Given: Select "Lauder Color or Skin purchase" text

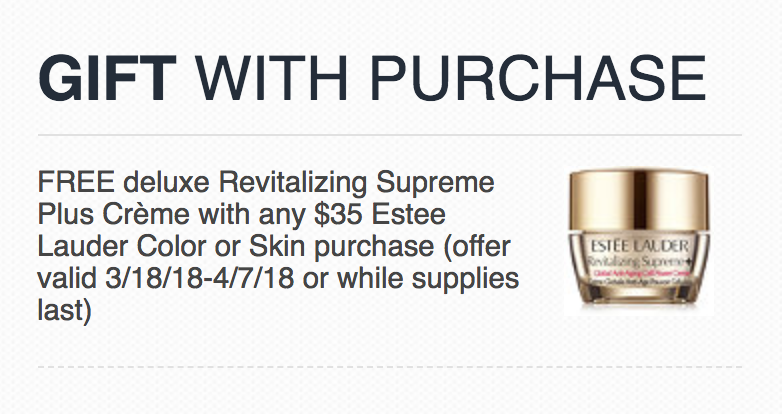Looking at the screenshot, I should [236, 248].
